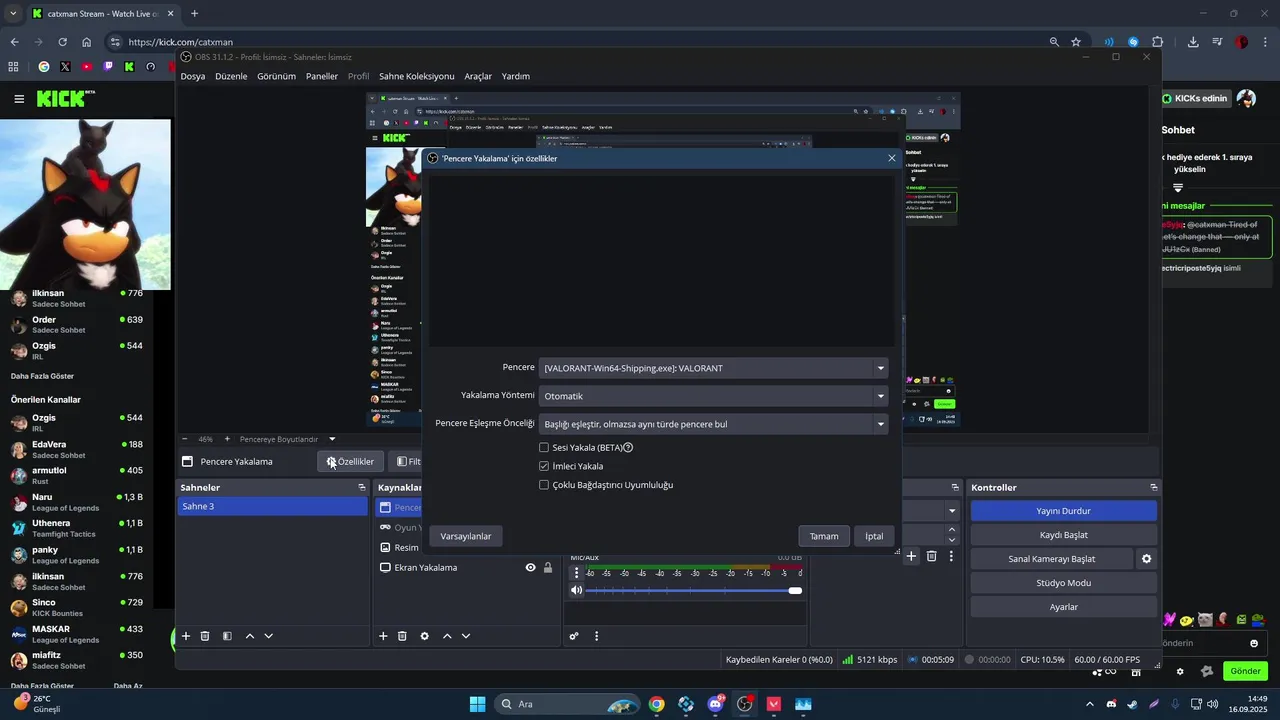
Task: Undock the Sahneler panel with the float icon
Action: (x=362, y=487)
